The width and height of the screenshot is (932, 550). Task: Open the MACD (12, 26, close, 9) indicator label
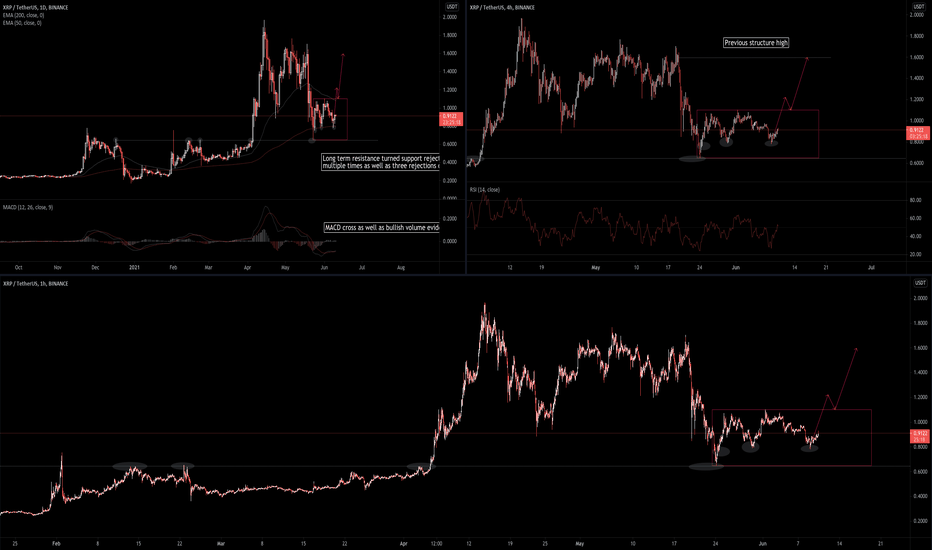click(28, 208)
